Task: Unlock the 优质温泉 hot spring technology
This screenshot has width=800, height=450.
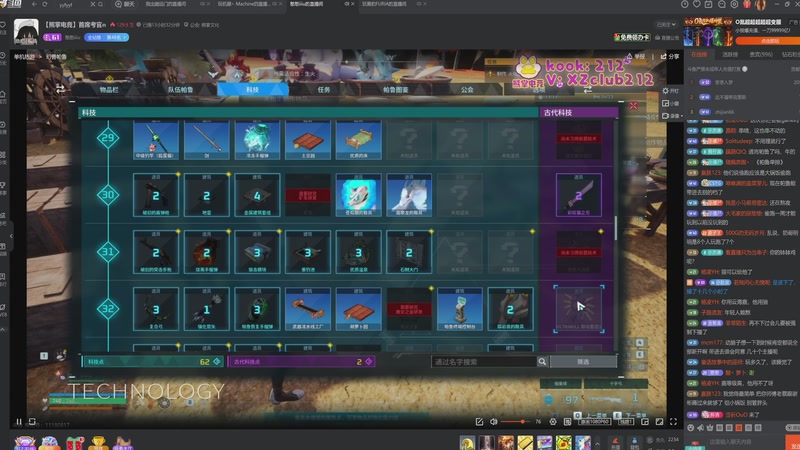Action: [358, 252]
